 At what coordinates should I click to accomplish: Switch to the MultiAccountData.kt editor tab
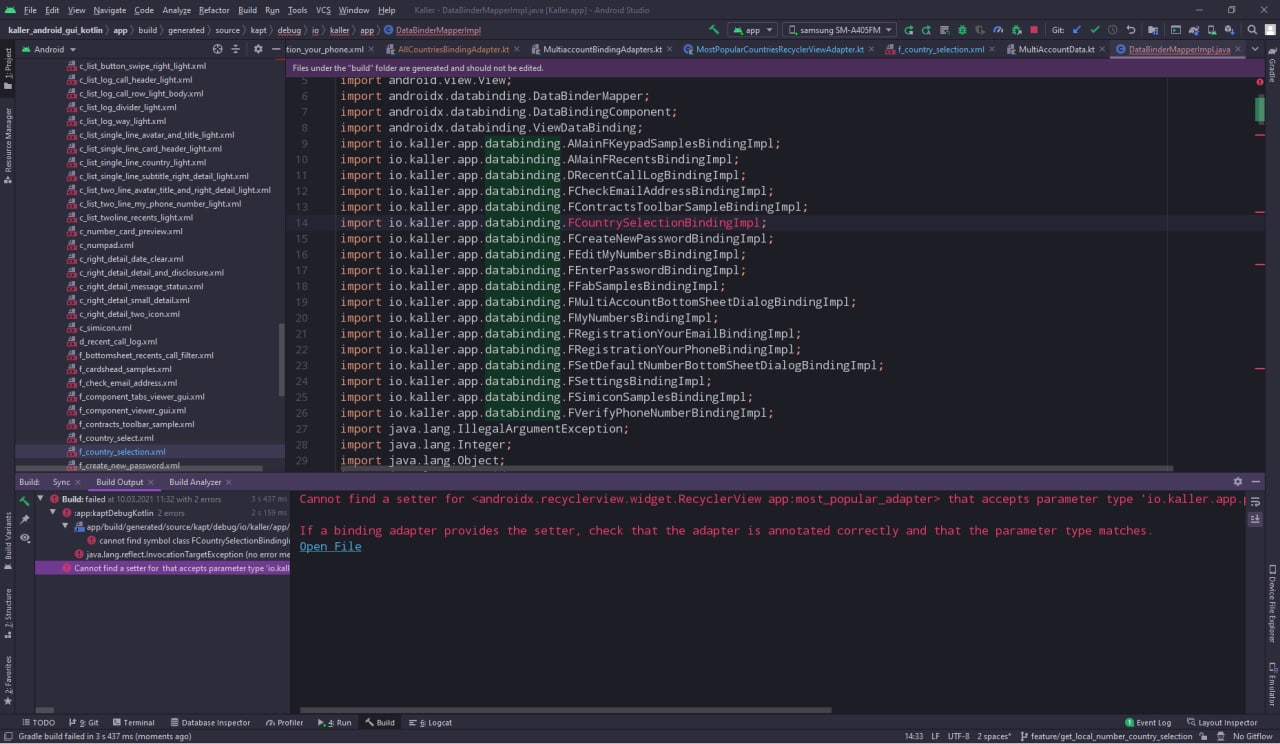click(1056, 49)
